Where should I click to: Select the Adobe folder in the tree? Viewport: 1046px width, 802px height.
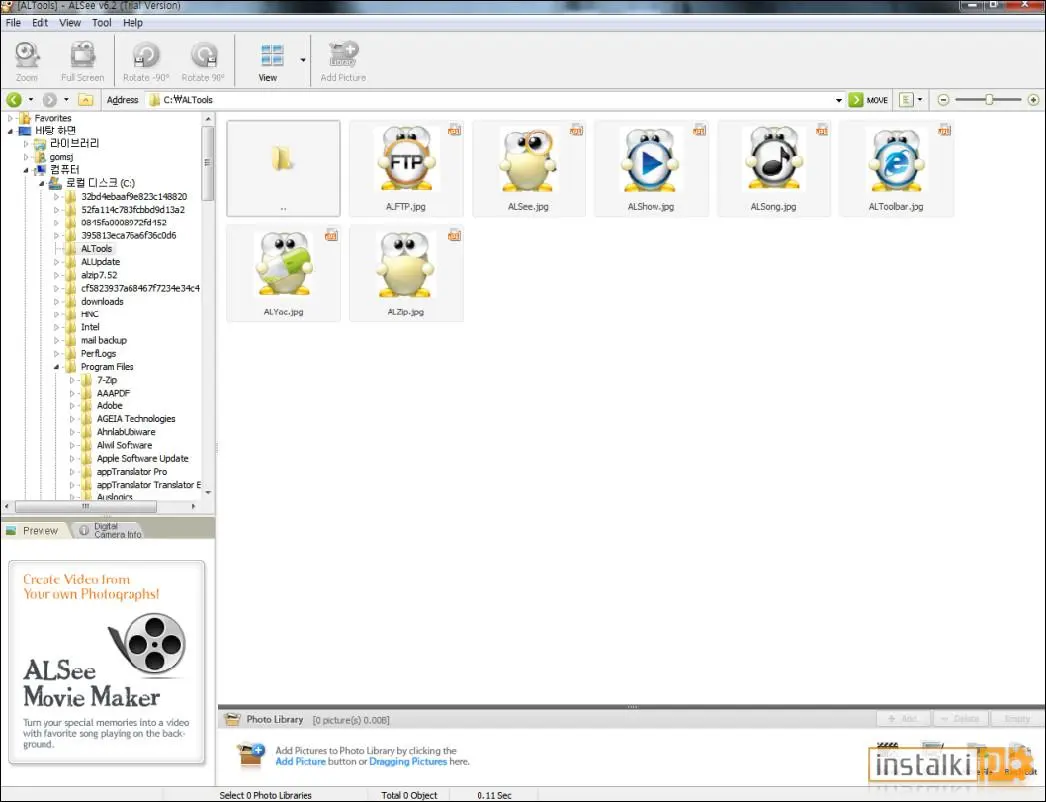[x=109, y=406]
